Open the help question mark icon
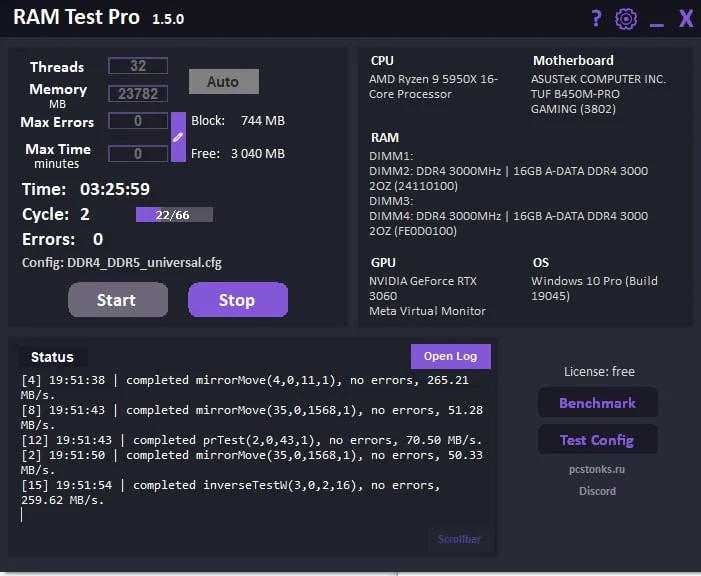Image resolution: width=701 pixels, height=576 pixels. click(x=596, y=19)
